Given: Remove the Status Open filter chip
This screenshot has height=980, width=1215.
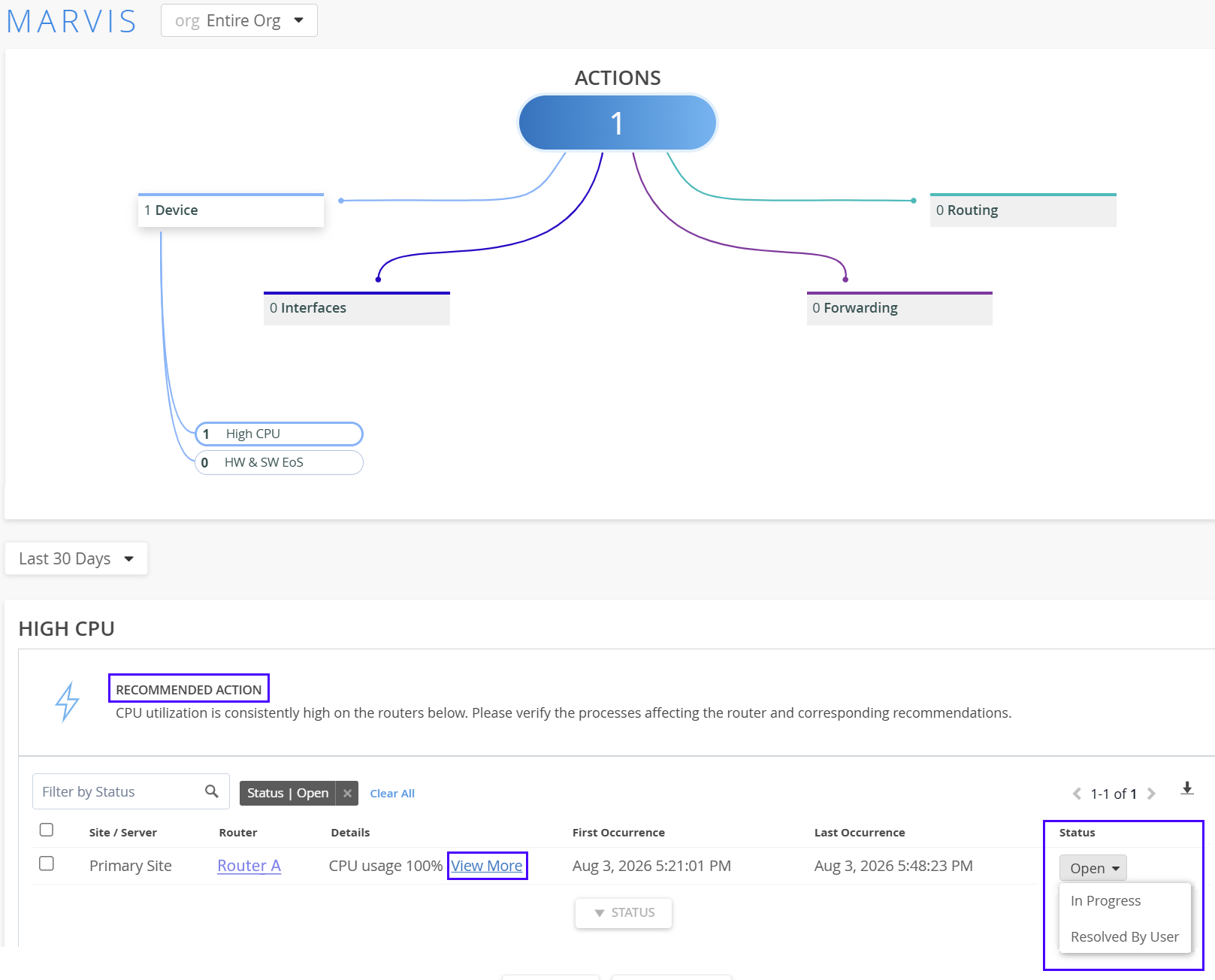Looking at the screenshot, I should point(347,793).
